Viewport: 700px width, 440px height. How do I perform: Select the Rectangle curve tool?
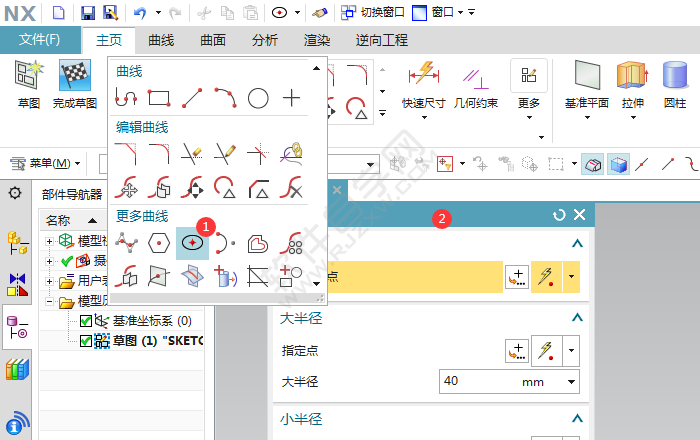158,98
